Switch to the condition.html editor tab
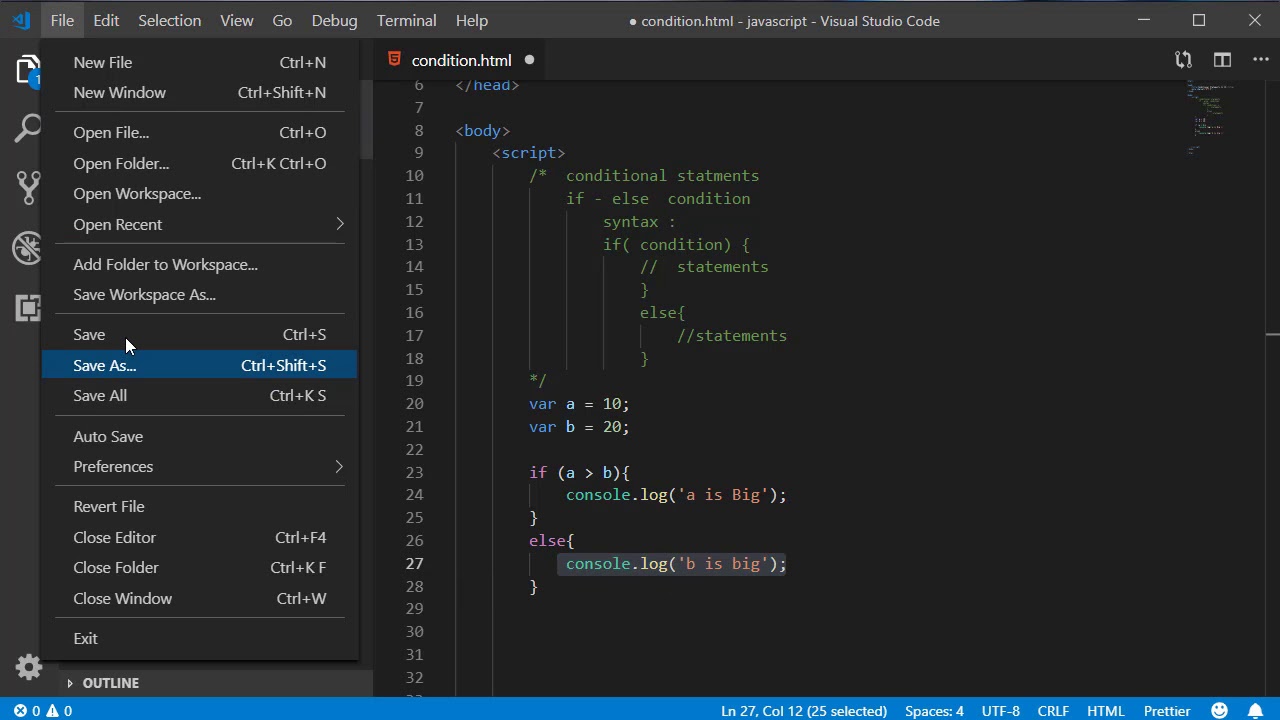 461,60
